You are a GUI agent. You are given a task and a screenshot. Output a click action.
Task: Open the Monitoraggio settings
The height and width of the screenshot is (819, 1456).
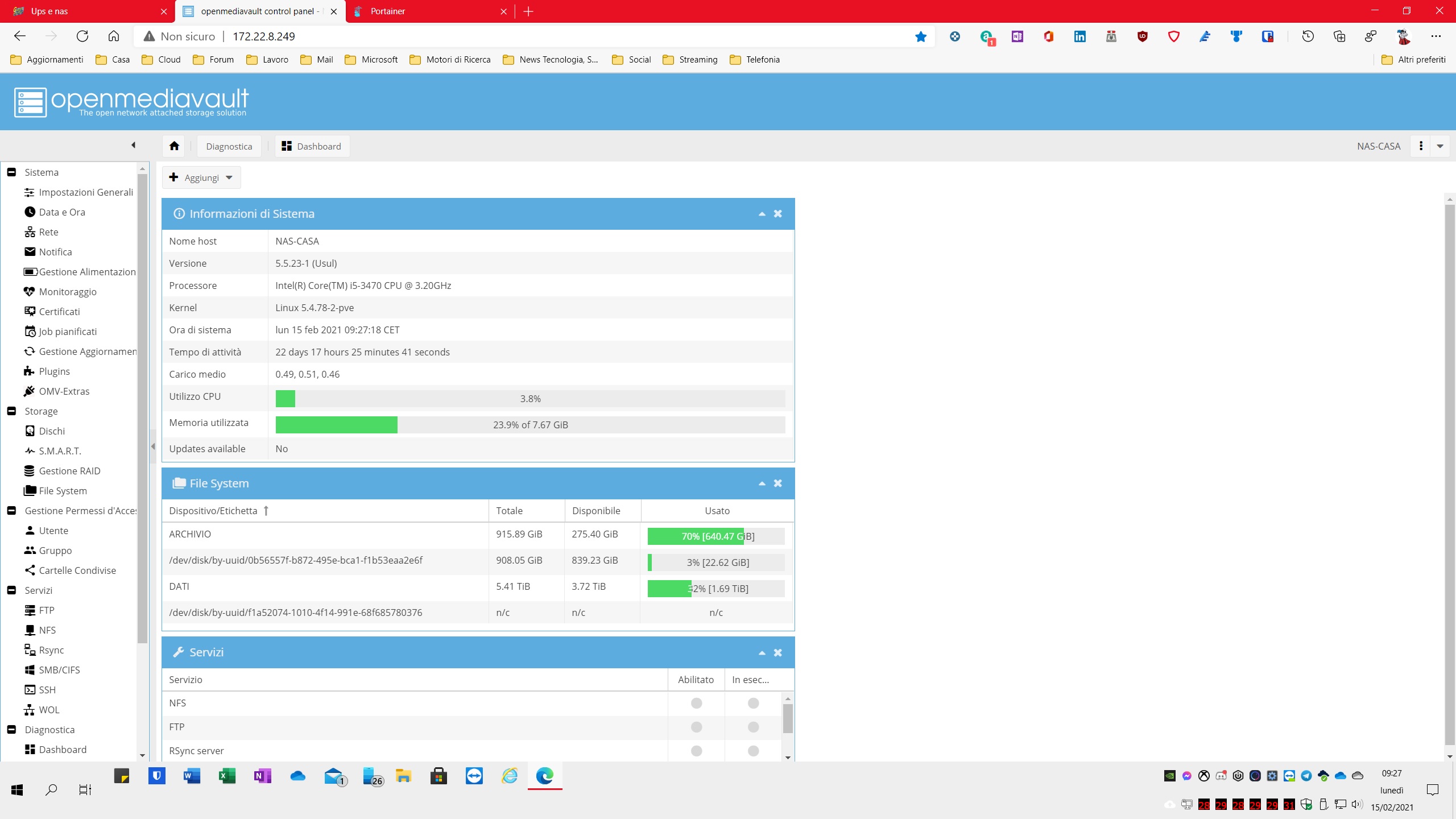67,292
